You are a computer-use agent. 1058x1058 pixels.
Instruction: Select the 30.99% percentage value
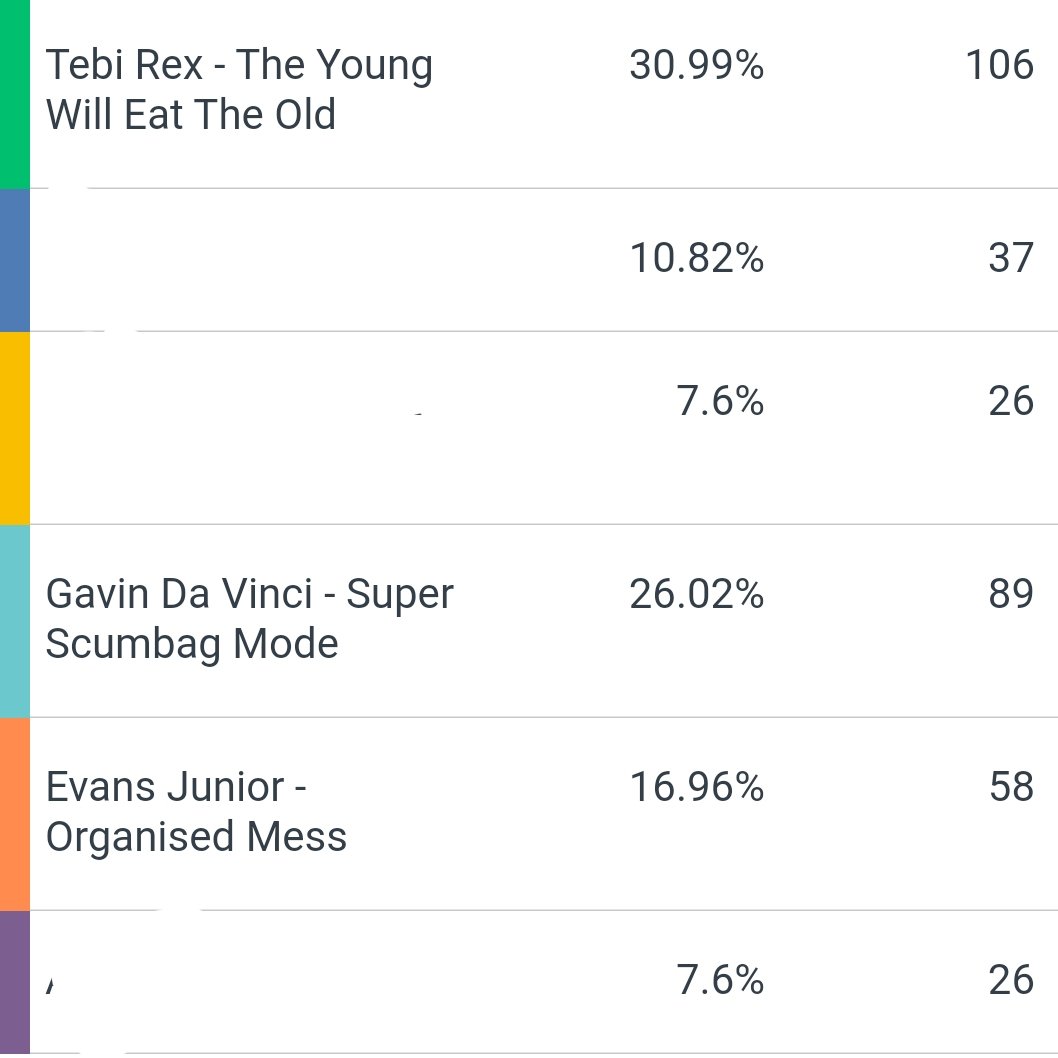tap(696, 65)
